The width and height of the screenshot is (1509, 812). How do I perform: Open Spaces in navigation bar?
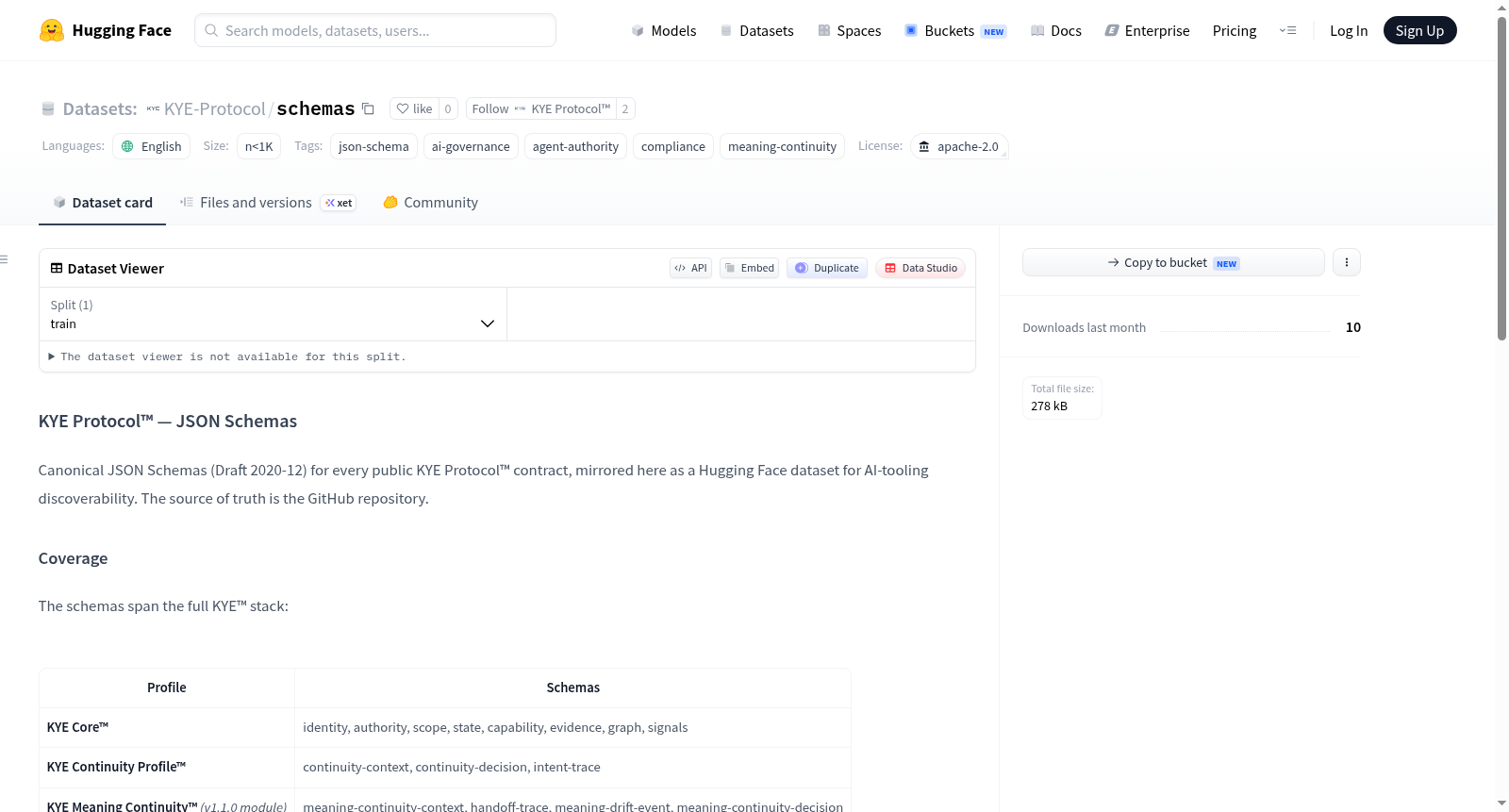tap(849, 30)
